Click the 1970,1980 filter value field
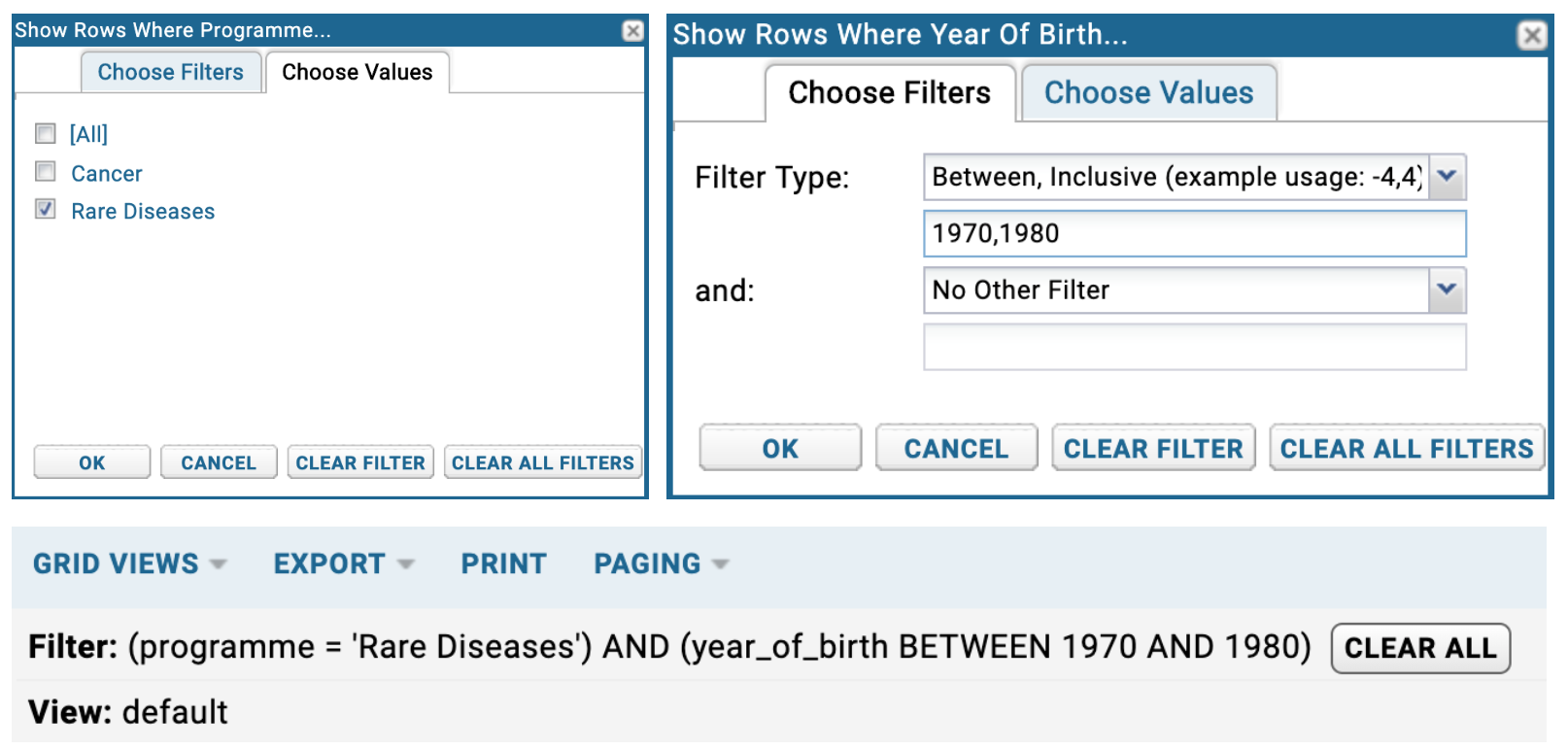 pos(1194,233)
